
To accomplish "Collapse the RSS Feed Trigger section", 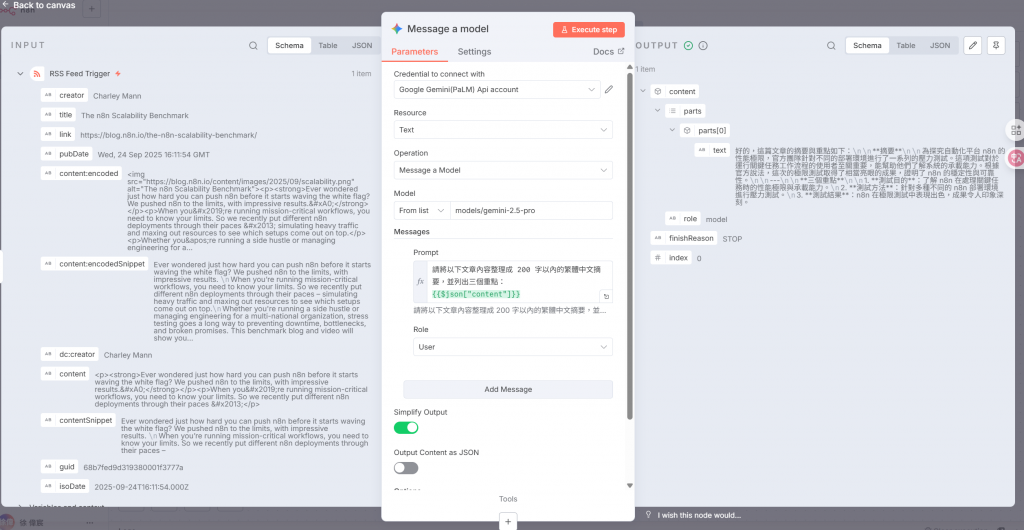I will 20,74.
